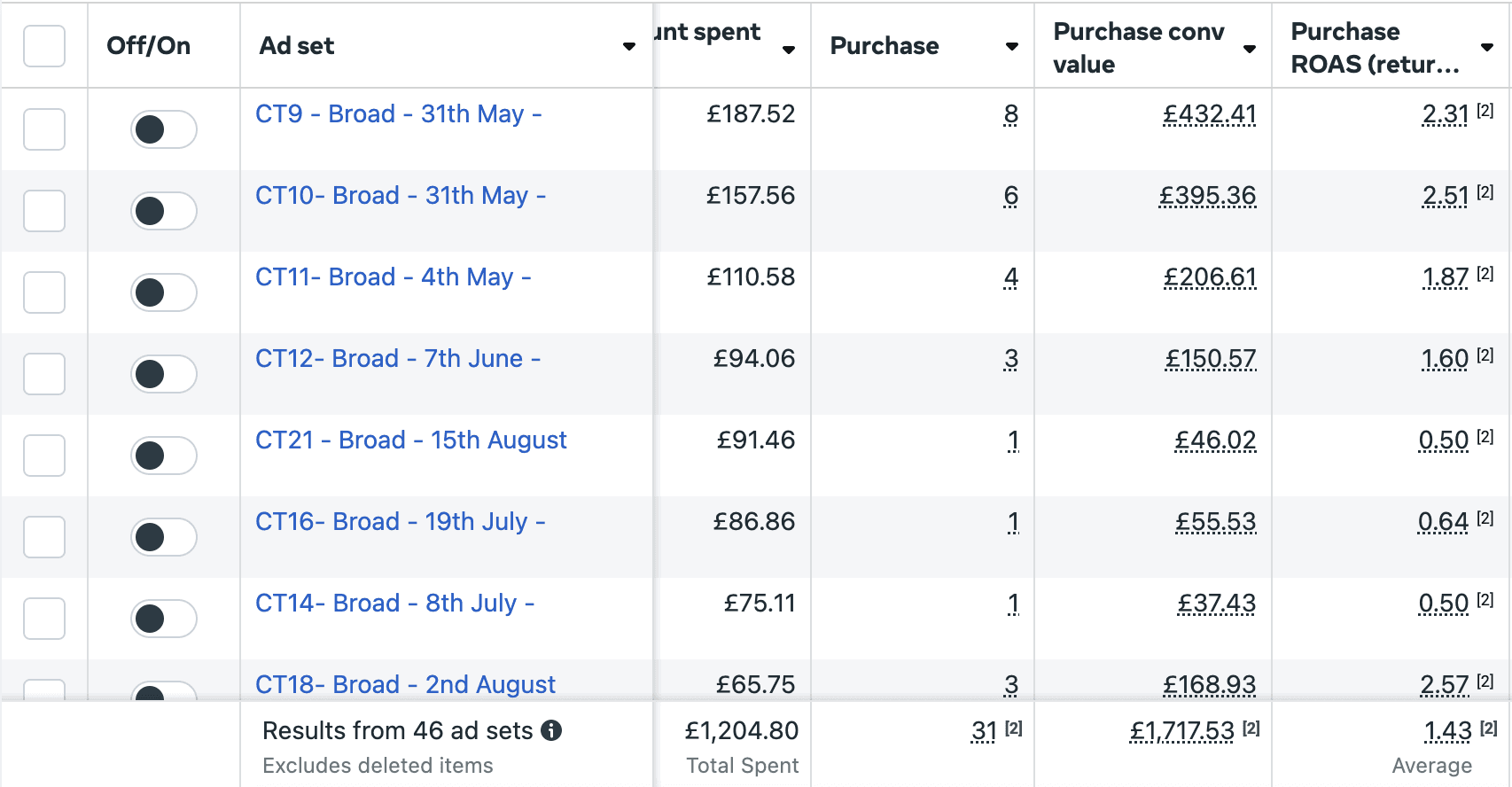Open the Purchase conv value column menu arrow

pyautogui.click(x=1250, y=49)
